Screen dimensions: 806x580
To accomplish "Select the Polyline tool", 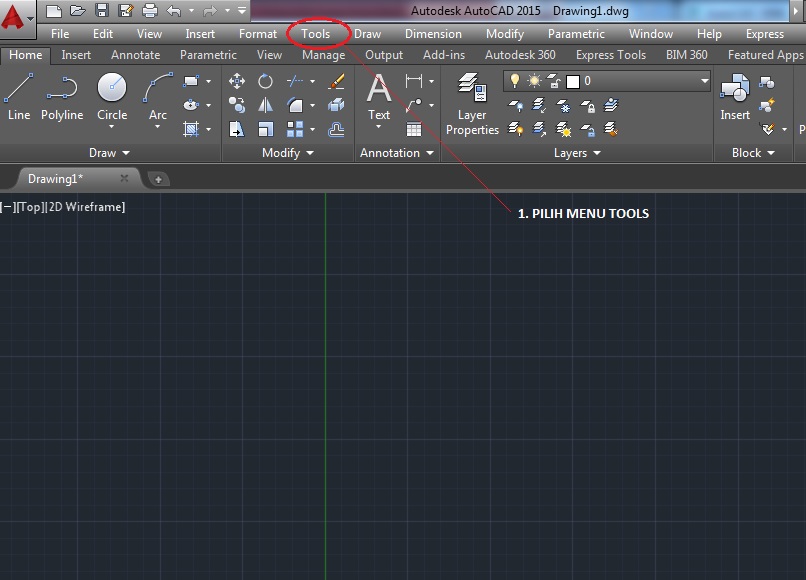I will pyautogui.click(x=62, y=97).
